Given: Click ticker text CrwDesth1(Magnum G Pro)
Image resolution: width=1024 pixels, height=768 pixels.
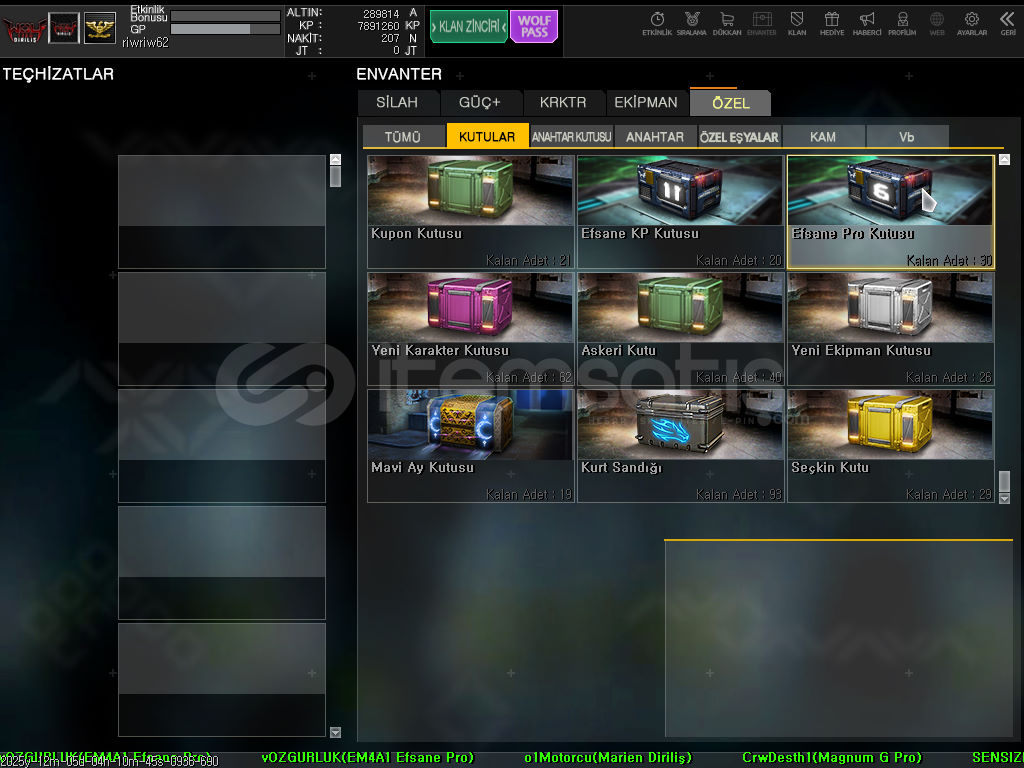Looking at the screenshot, I should click(832, 758).
